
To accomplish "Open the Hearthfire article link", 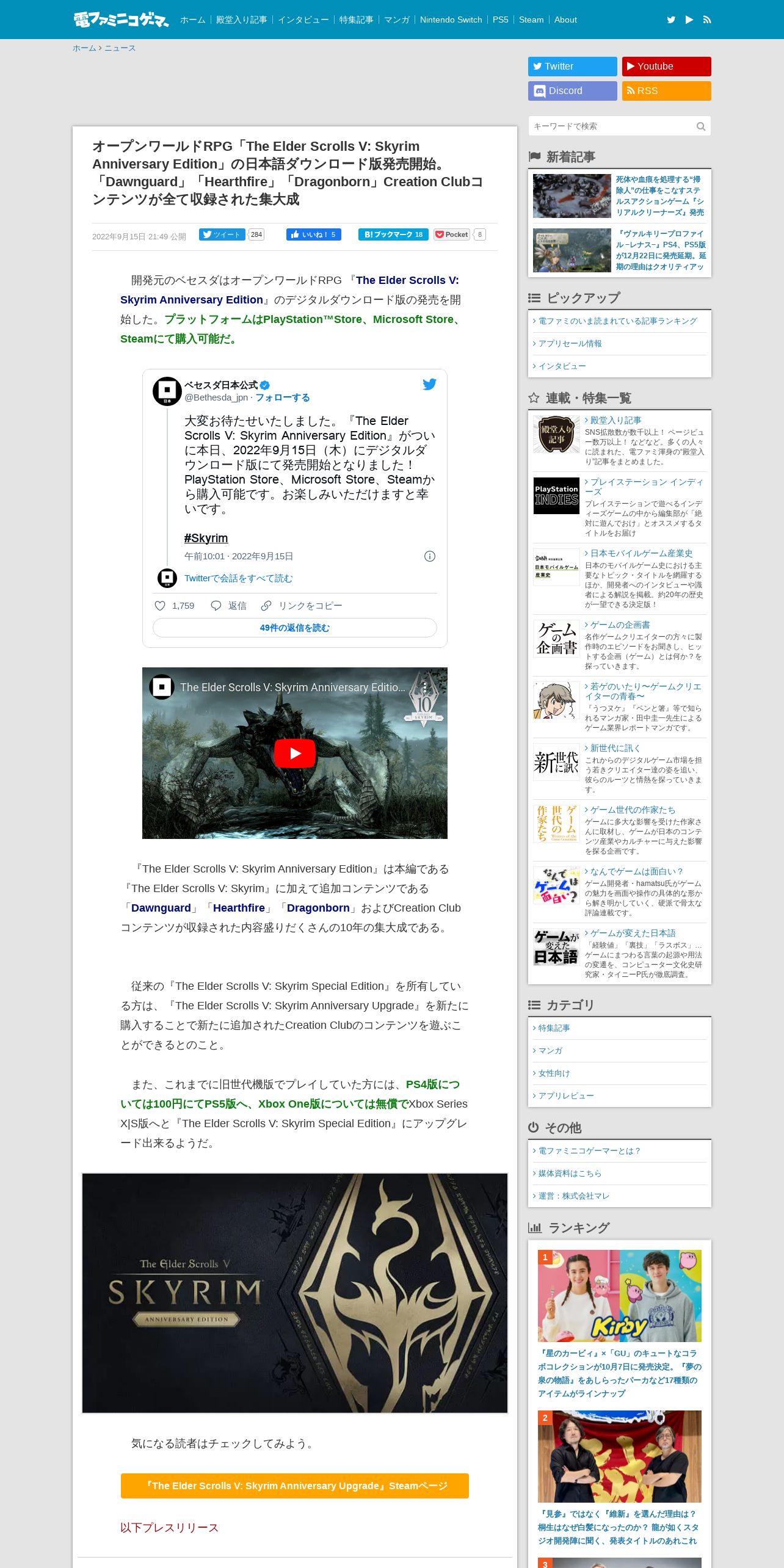I will point(239,908).
